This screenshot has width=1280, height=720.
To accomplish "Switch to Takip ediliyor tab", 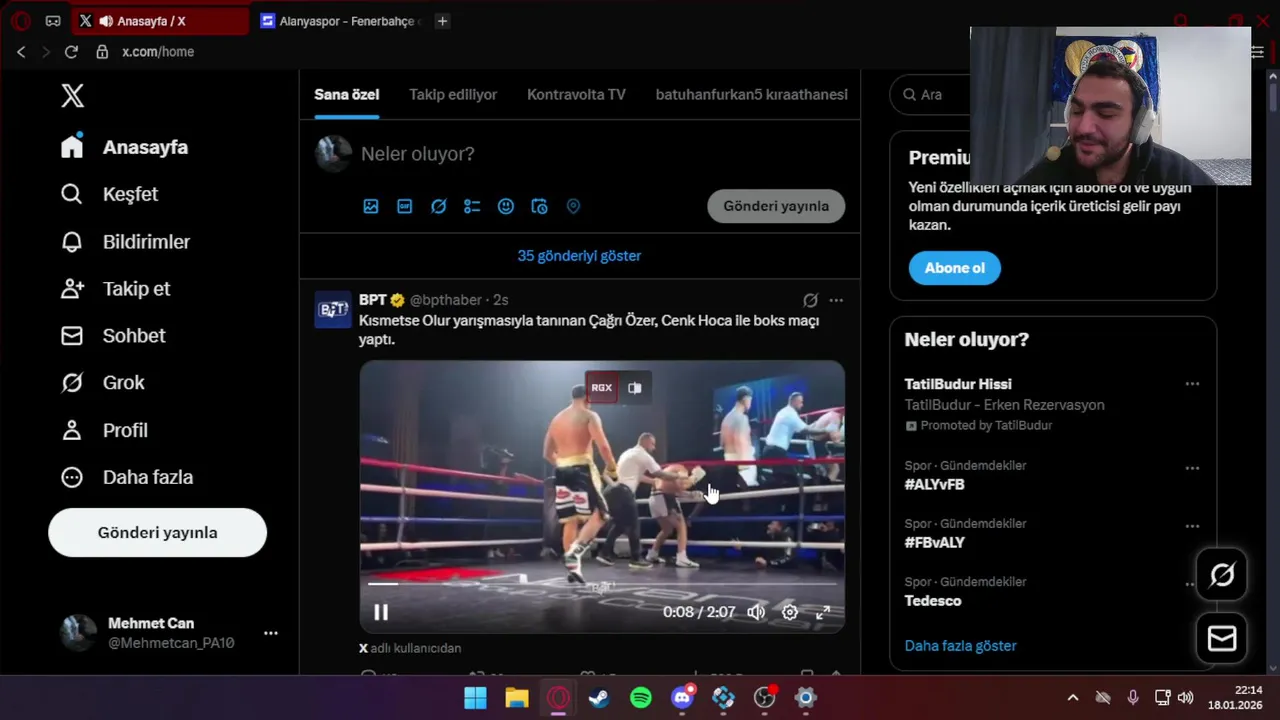I will (453, 95).
